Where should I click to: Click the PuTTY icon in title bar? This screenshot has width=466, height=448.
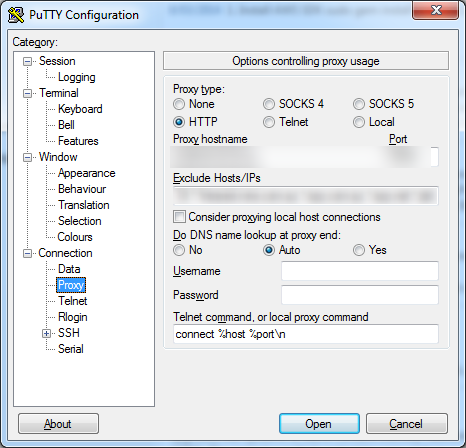point(16,15)
